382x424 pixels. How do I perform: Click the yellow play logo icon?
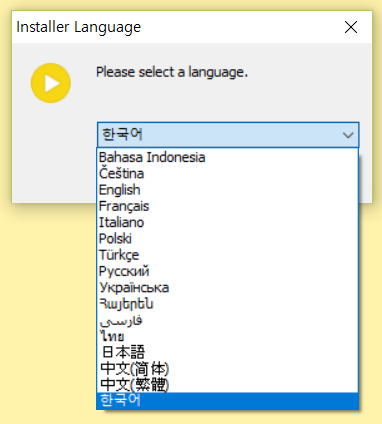(51, 83)
